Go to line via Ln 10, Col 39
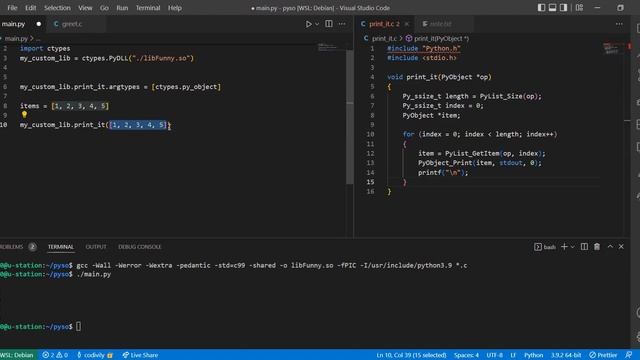Image resolution: width=640 pixels, height=360 pixels. coord(411,355)
